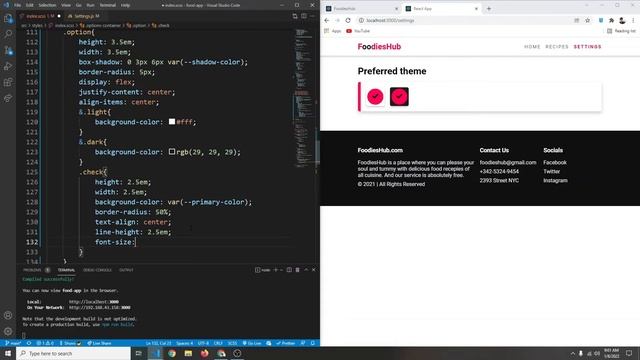Add a new terminal with plus icon
640x360 pixels.
pos(276,270)
